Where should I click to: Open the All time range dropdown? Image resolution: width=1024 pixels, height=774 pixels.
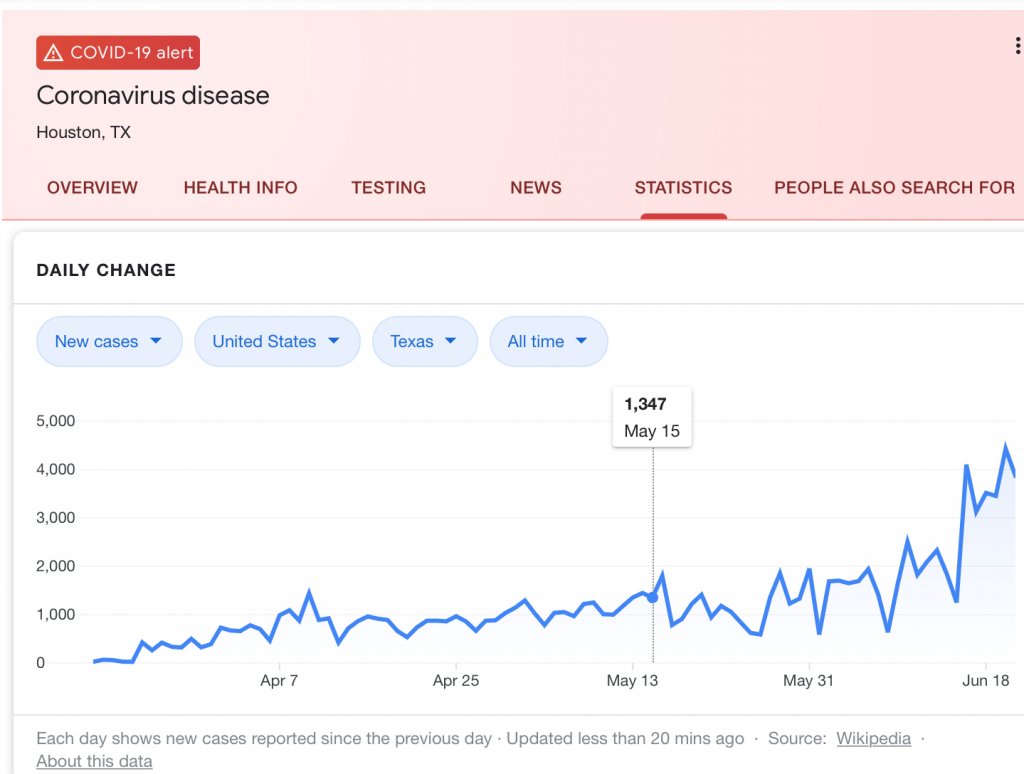coord(548,341)
